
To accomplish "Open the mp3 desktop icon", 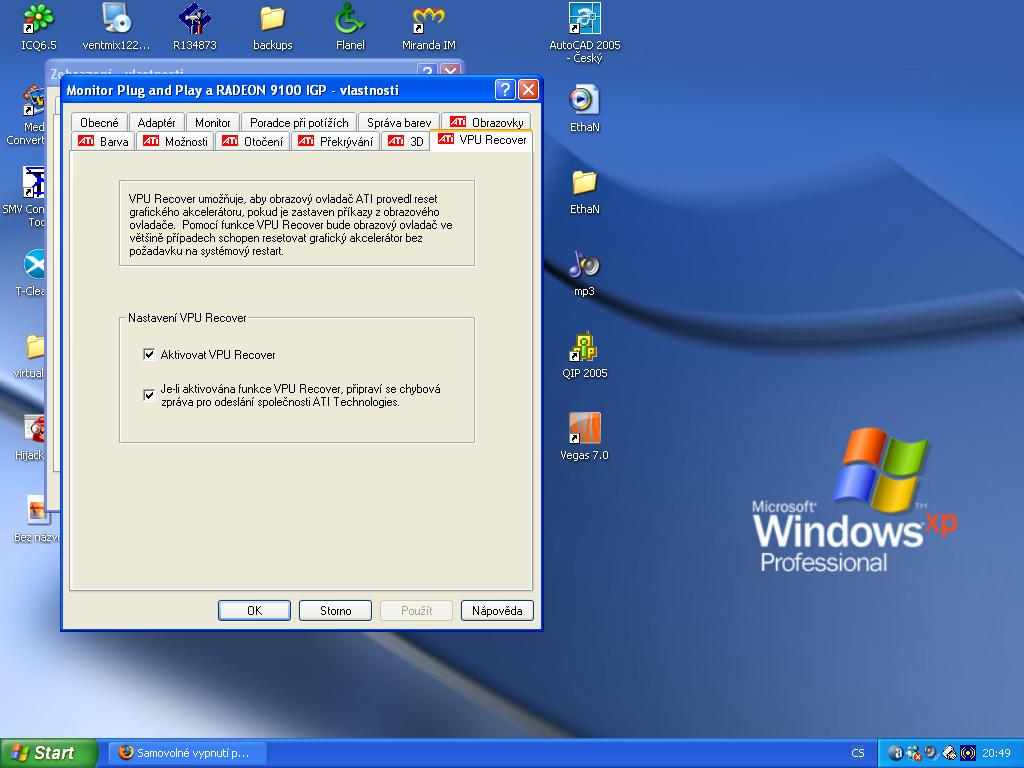I will [584, 272].
